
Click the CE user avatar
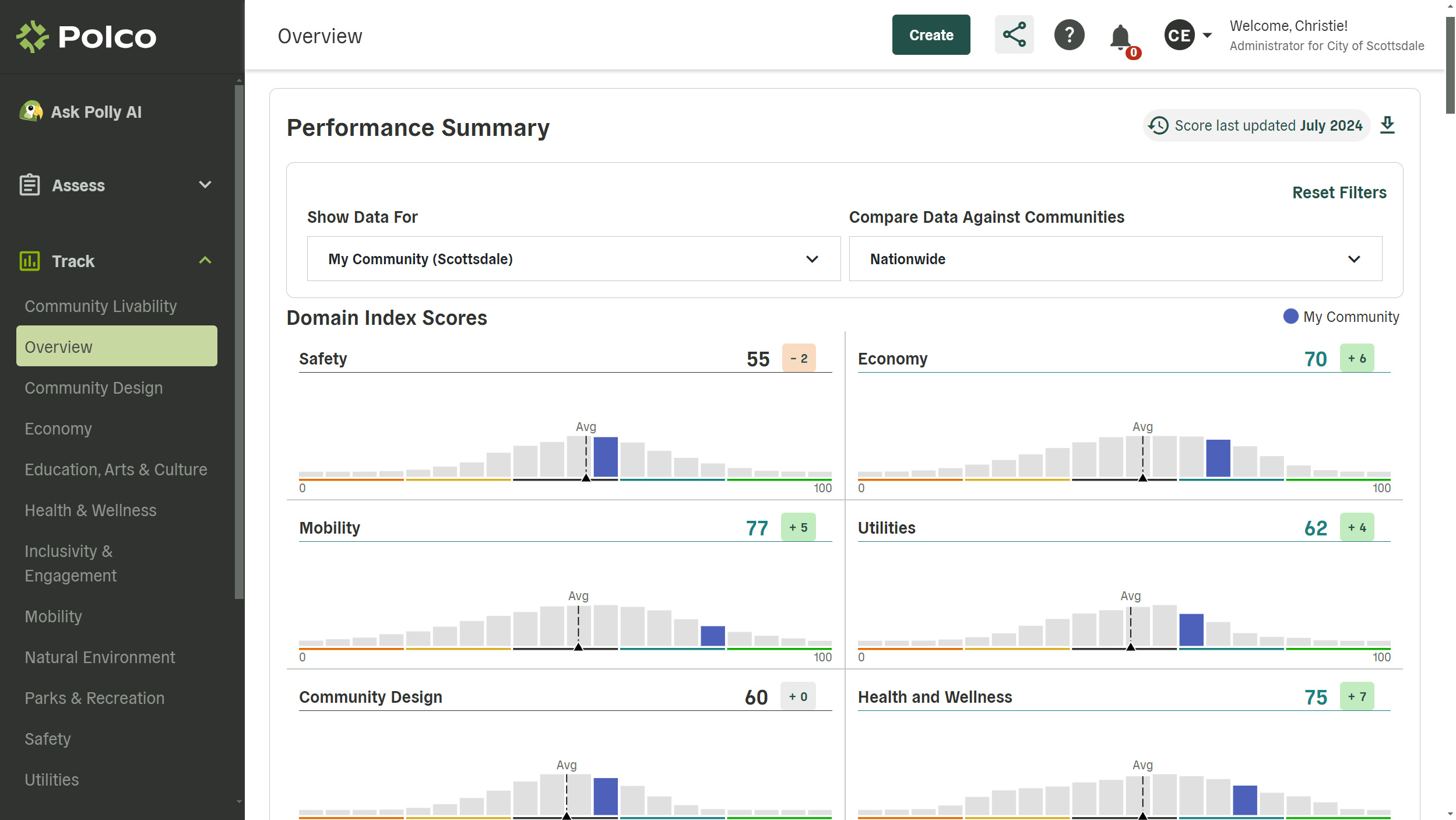click(1179, 35)
